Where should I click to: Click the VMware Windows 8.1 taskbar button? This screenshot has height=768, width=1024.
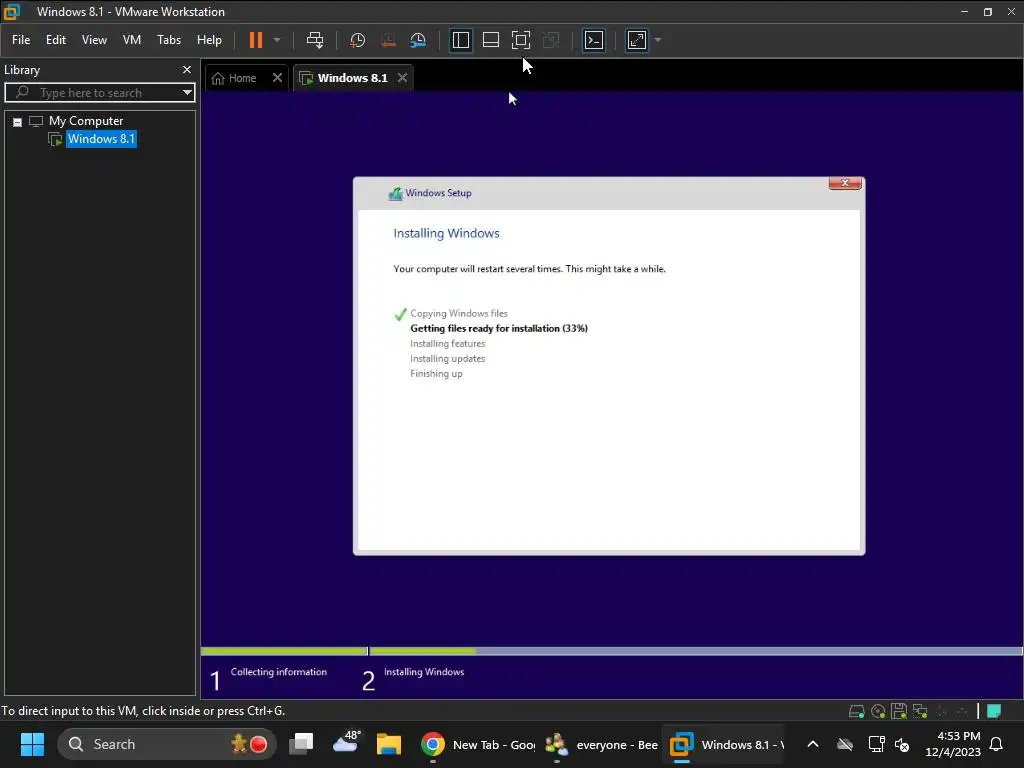pyautogui.click(x=726, y=744)
